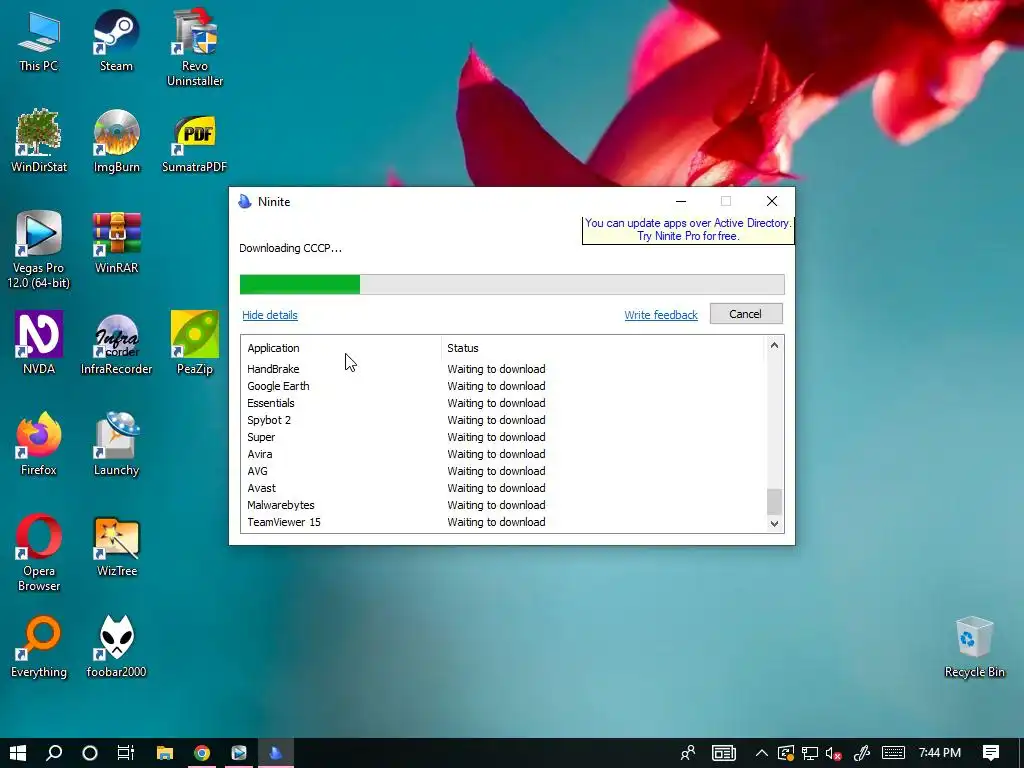Viewport: 1024px width, 768px height.
Task: Click the WizTree desktop shortcut
Action: click(x=116, y=547)
